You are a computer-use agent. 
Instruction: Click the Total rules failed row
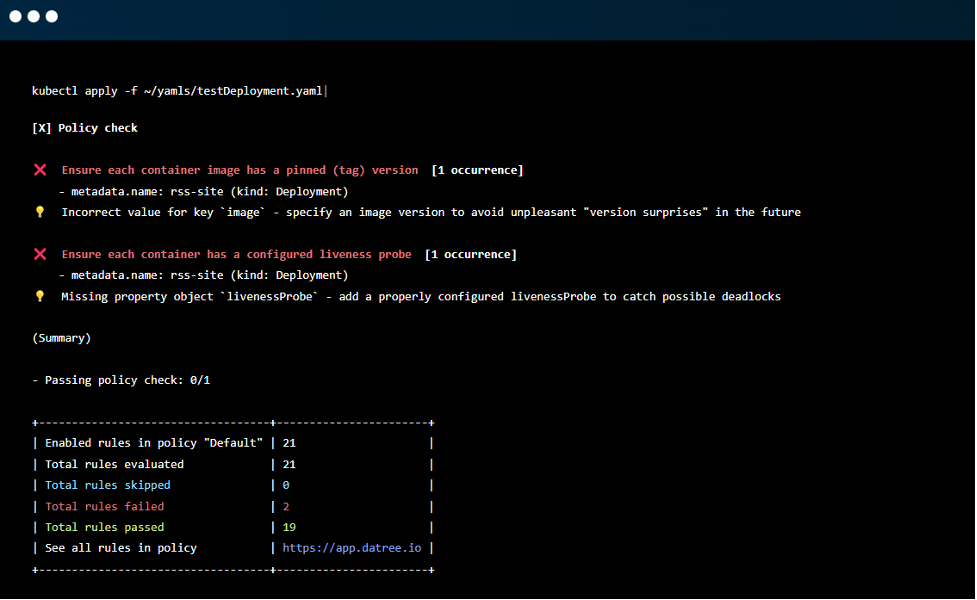click(104, 506)
